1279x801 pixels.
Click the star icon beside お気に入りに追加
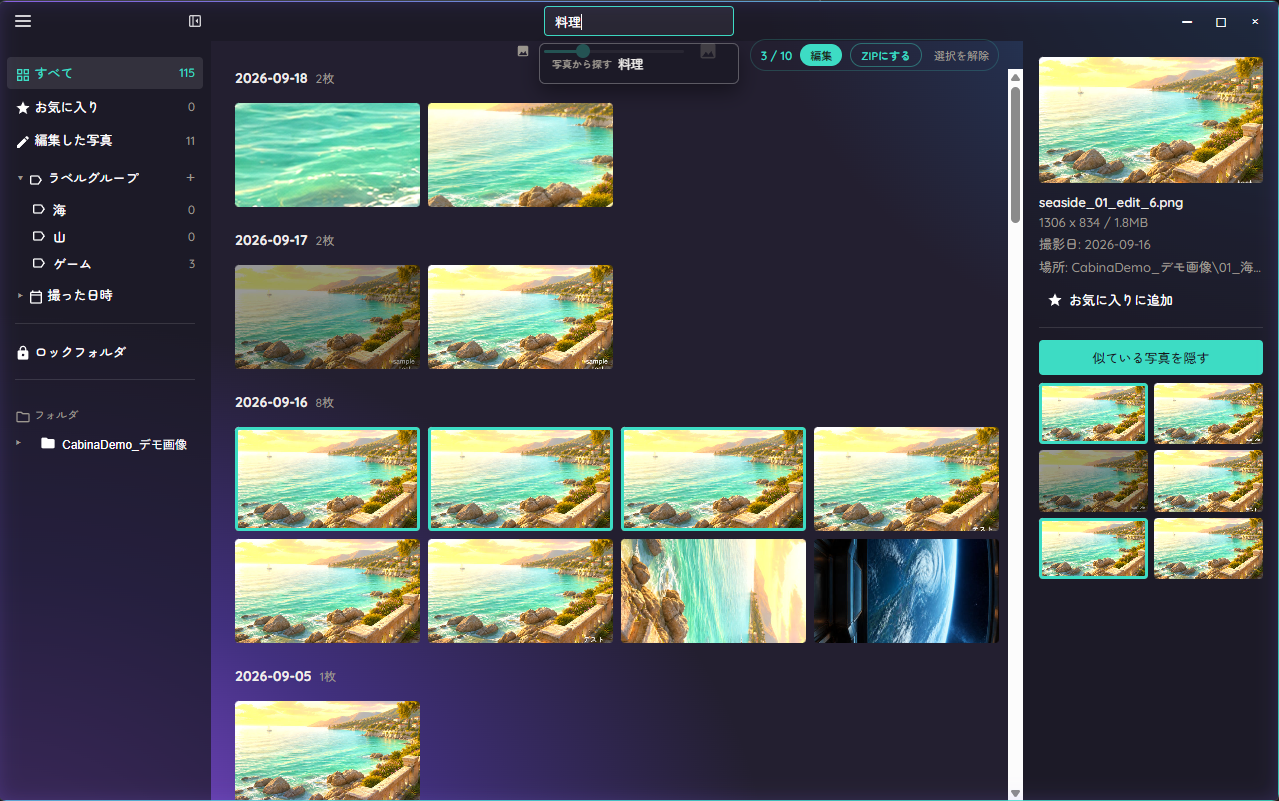click(x=1054, y=300)
